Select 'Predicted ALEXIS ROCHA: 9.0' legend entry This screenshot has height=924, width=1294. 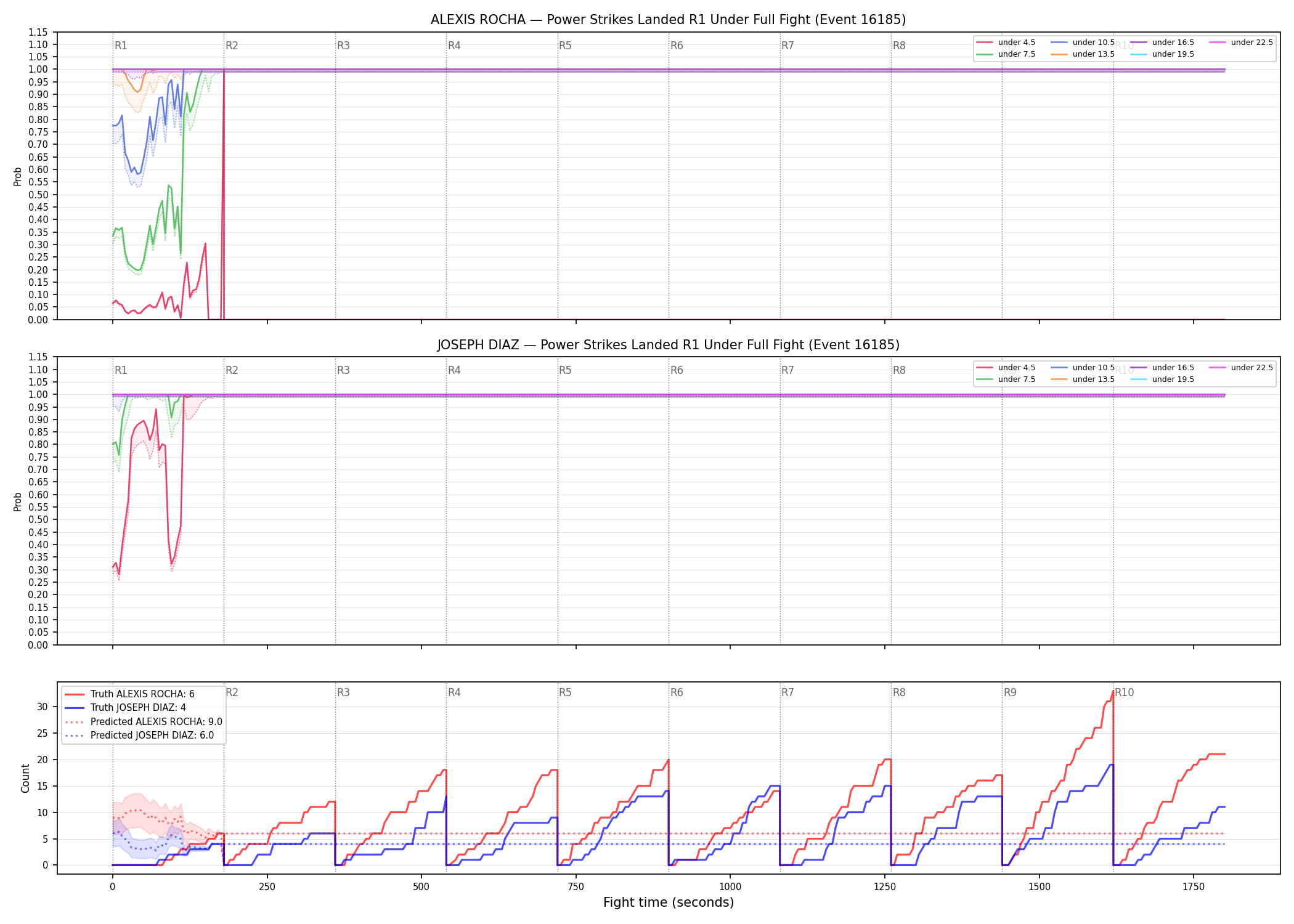pos(144,722)
